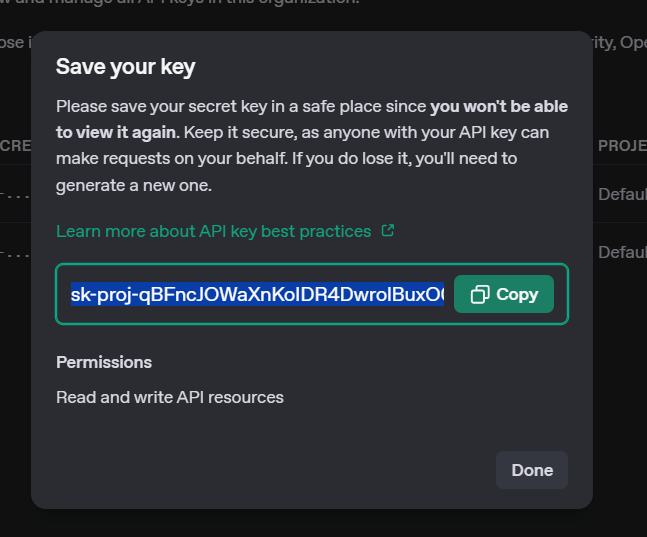Click the dashes in the second table row
Image resolution: width=647 pixels, height=537 pixels.
[x=15, y=254]
